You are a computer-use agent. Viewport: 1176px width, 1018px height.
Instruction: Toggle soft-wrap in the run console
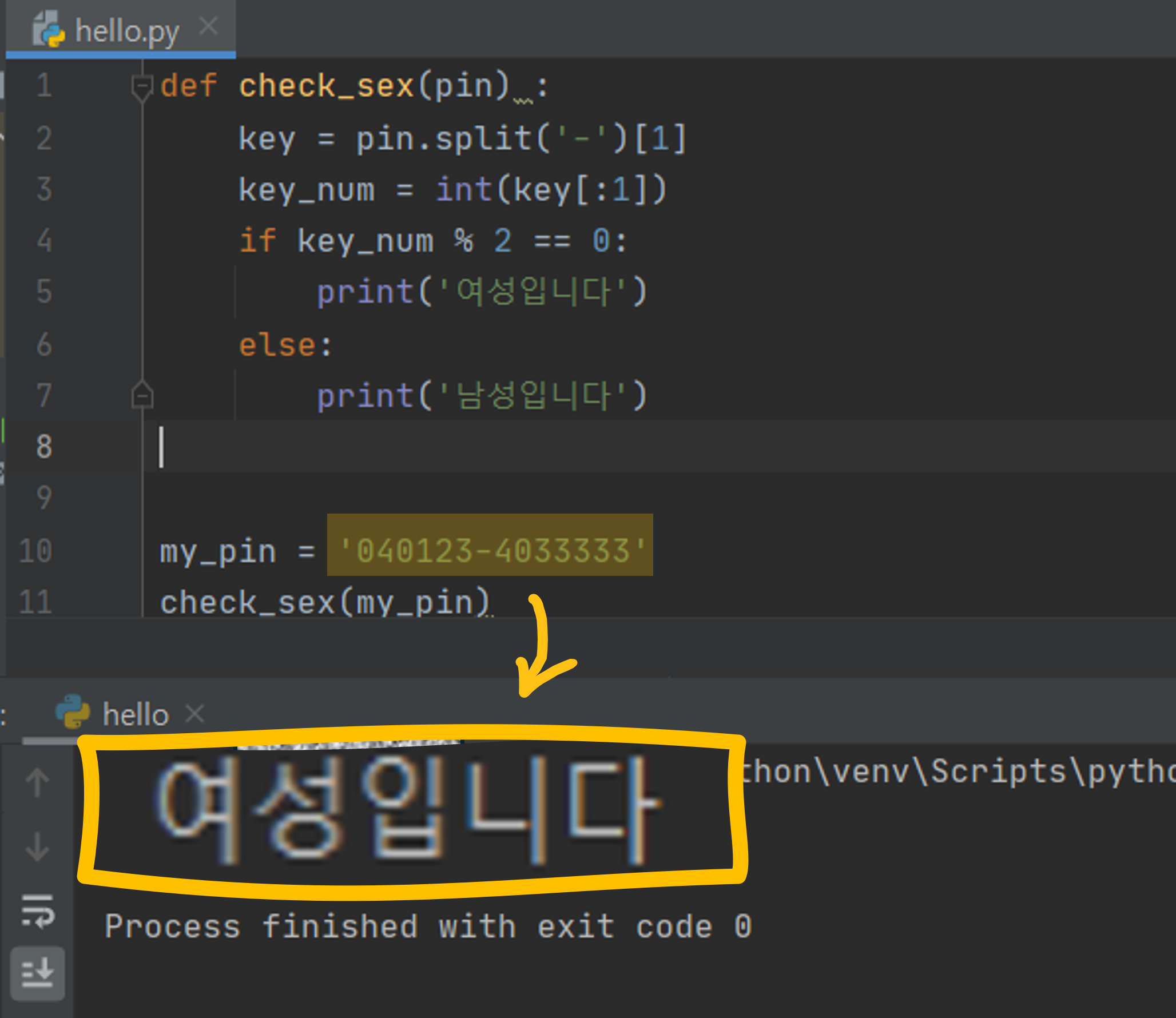point(38,911)
